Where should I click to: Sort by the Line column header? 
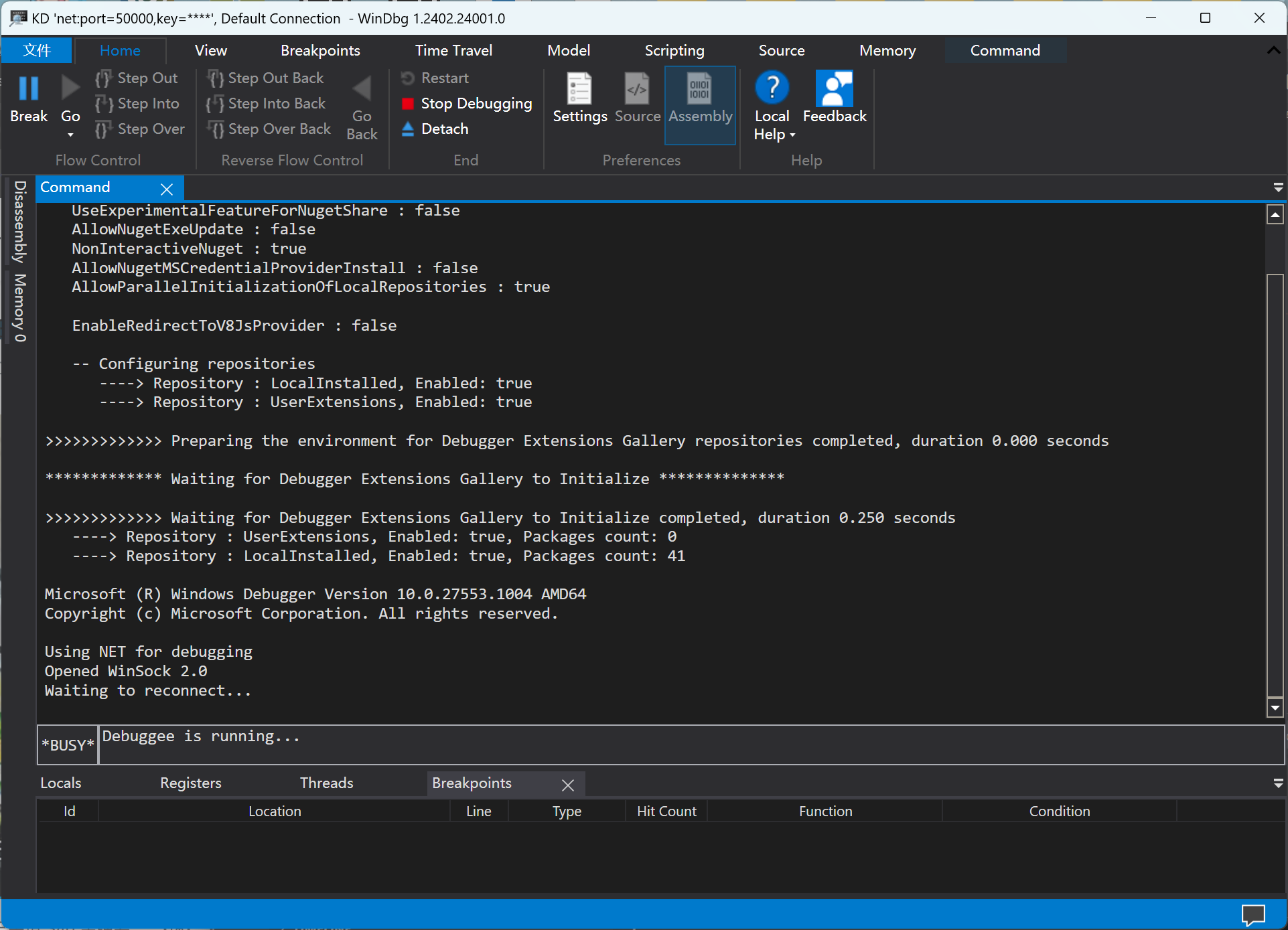[479, 811]
